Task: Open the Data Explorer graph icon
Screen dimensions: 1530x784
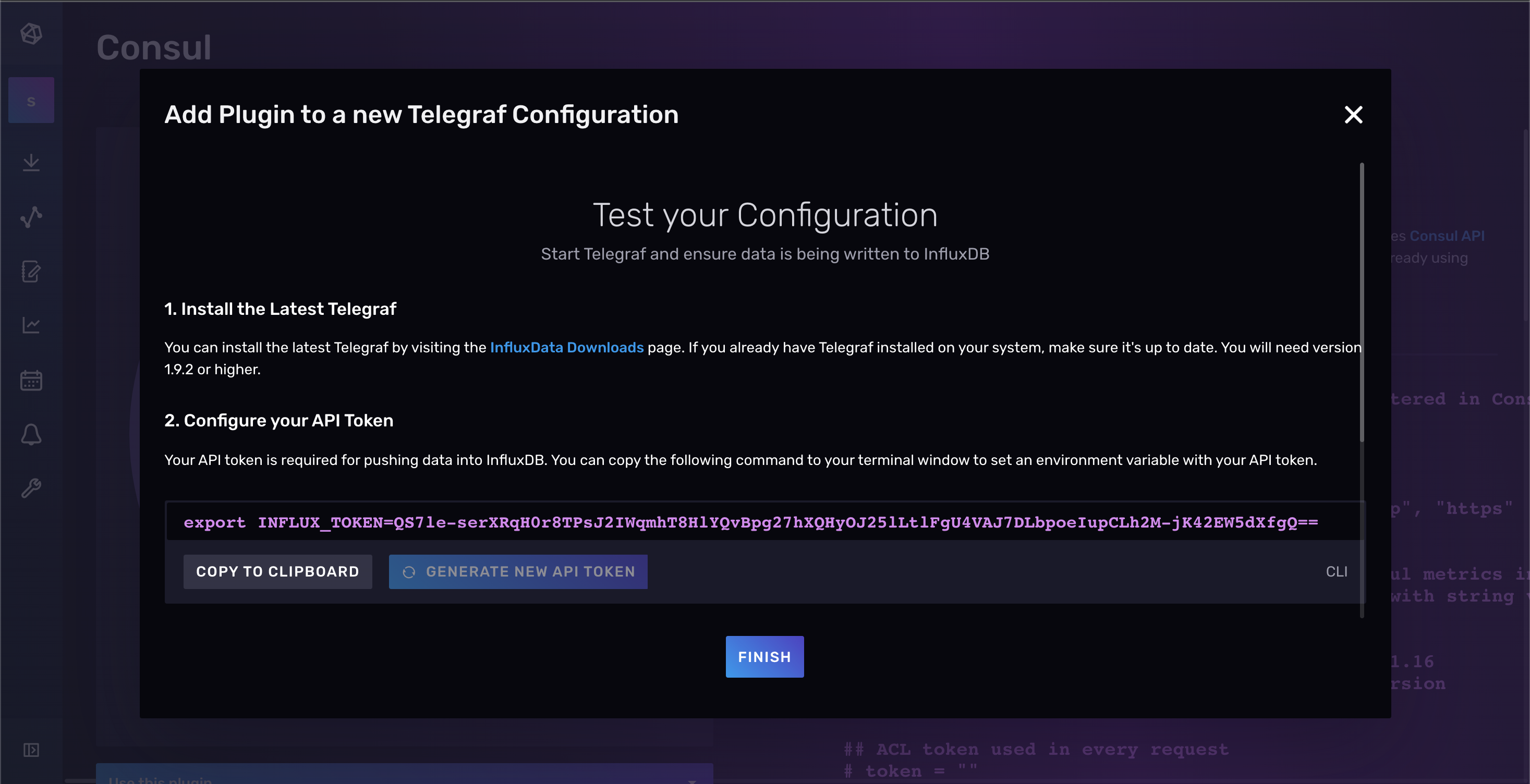Action: tap(31, 217)
